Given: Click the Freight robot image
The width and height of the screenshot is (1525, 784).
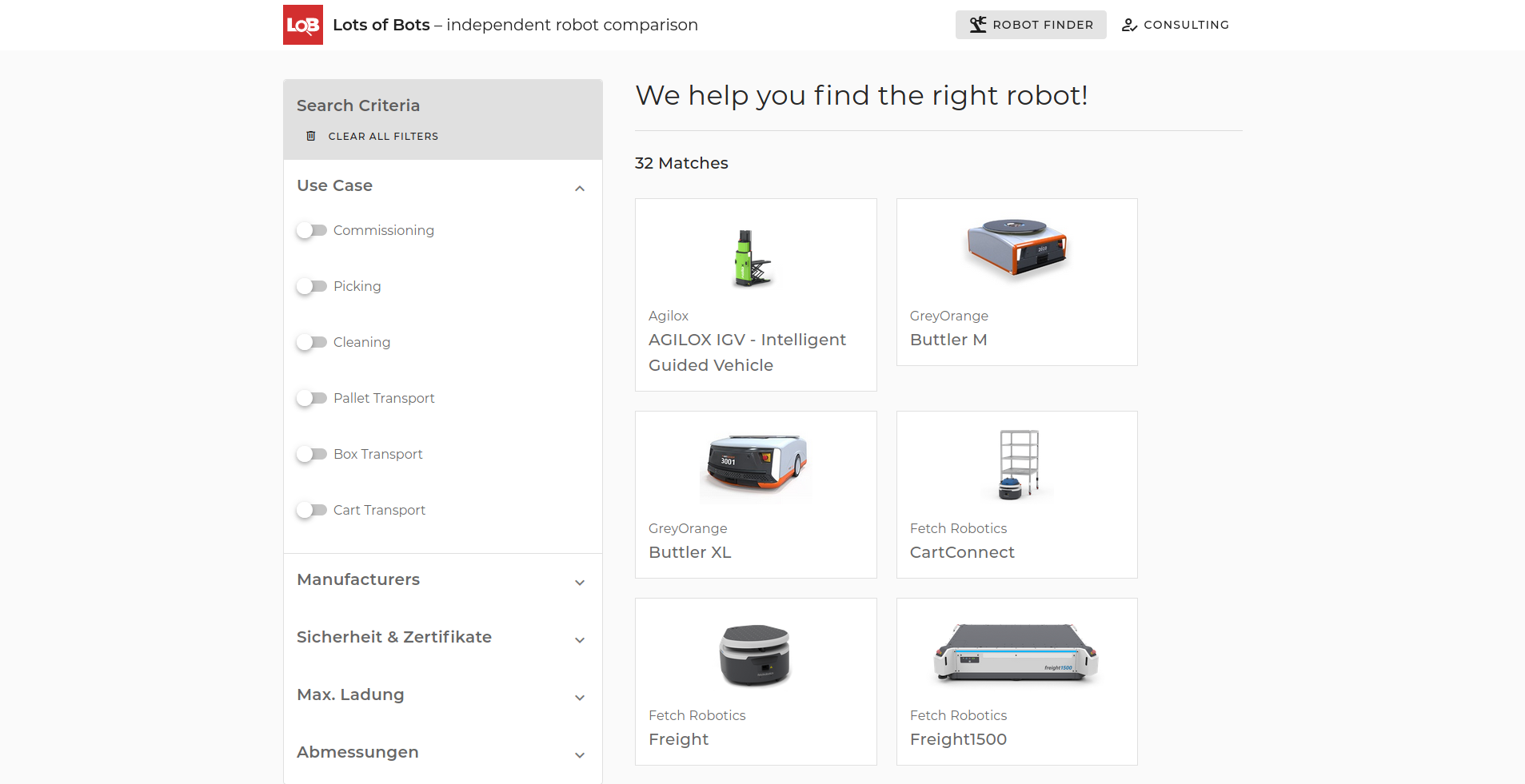Looking at the screenshot, I should coord(755,655).
